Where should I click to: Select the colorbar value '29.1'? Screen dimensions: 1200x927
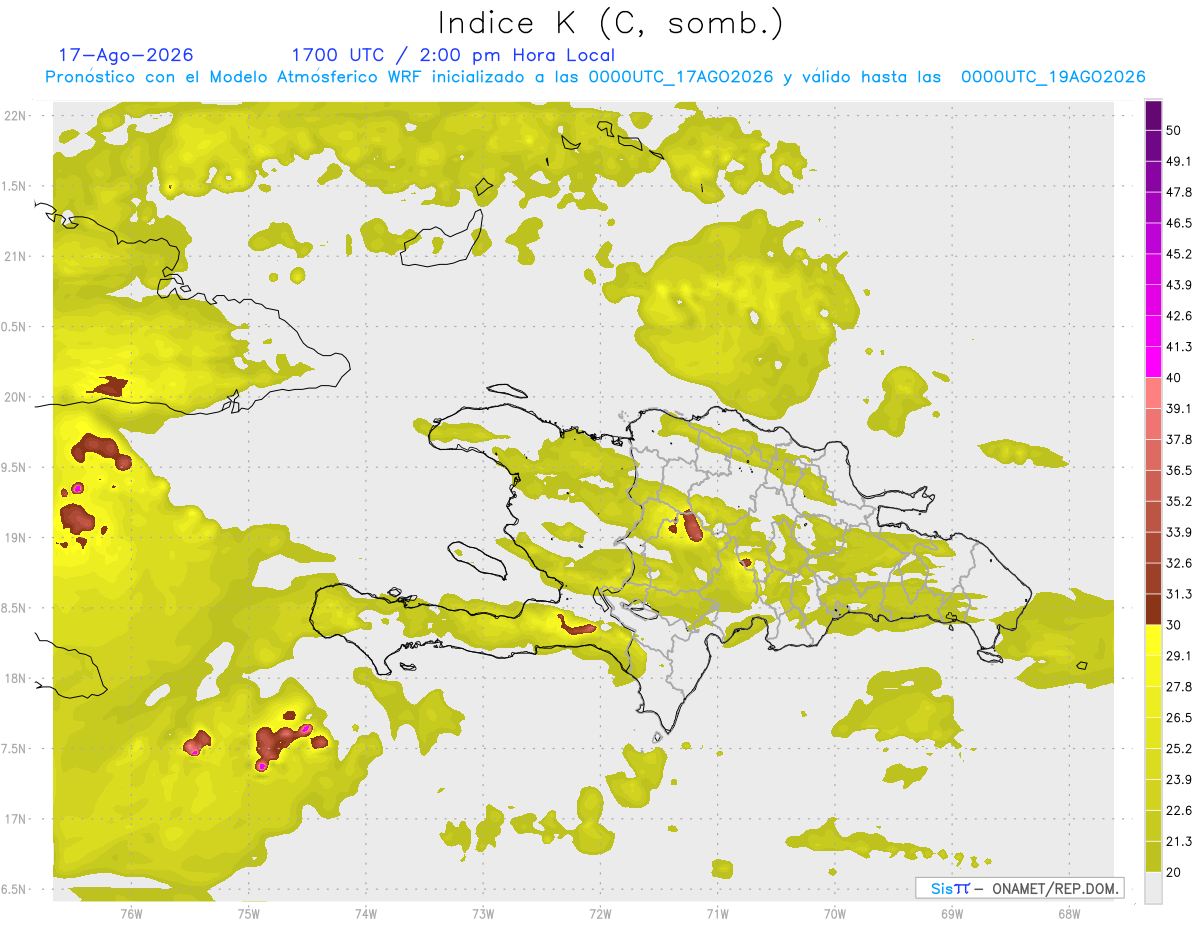coord(1179,656)
